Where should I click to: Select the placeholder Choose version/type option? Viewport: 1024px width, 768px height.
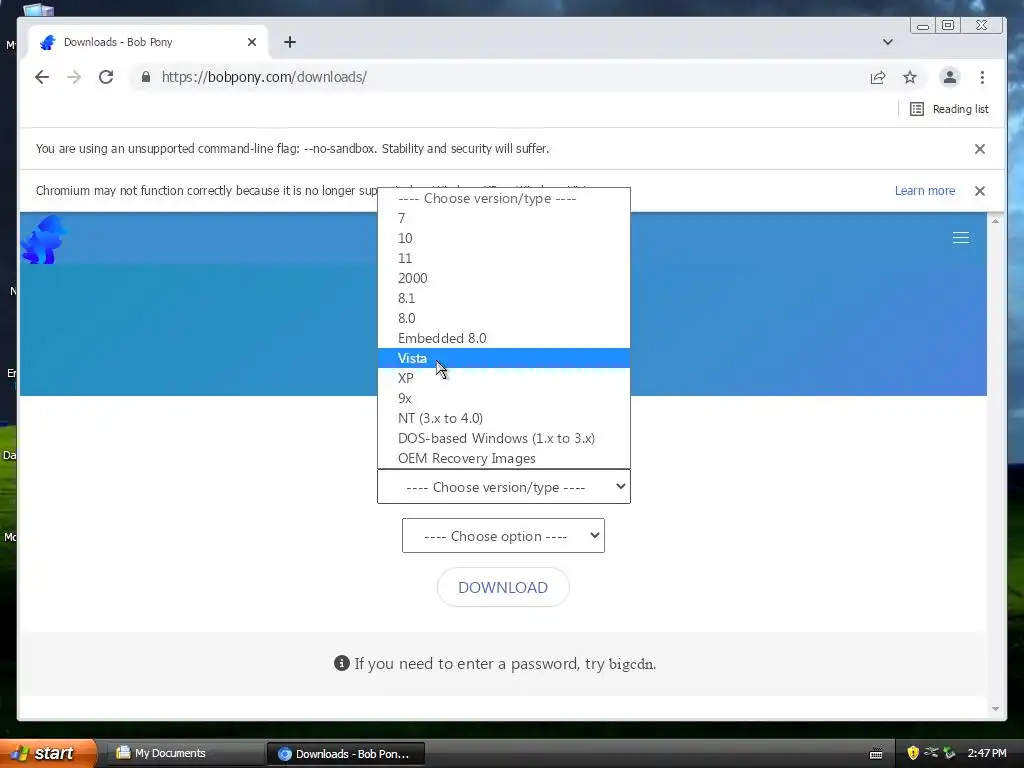504,198
